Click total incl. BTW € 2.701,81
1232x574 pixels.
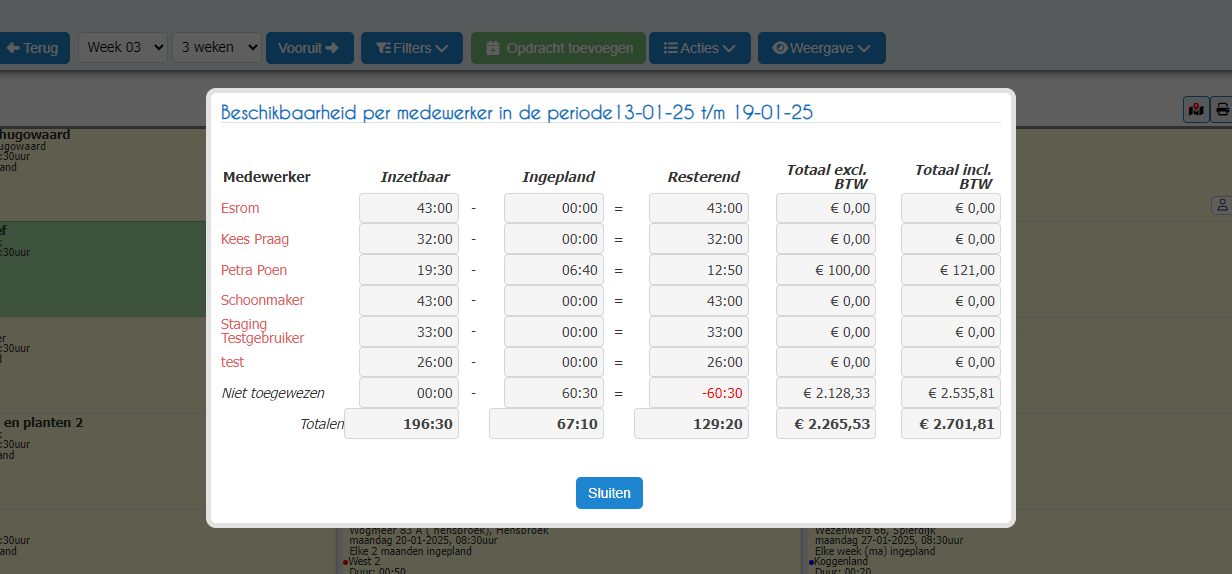point(951,424)
